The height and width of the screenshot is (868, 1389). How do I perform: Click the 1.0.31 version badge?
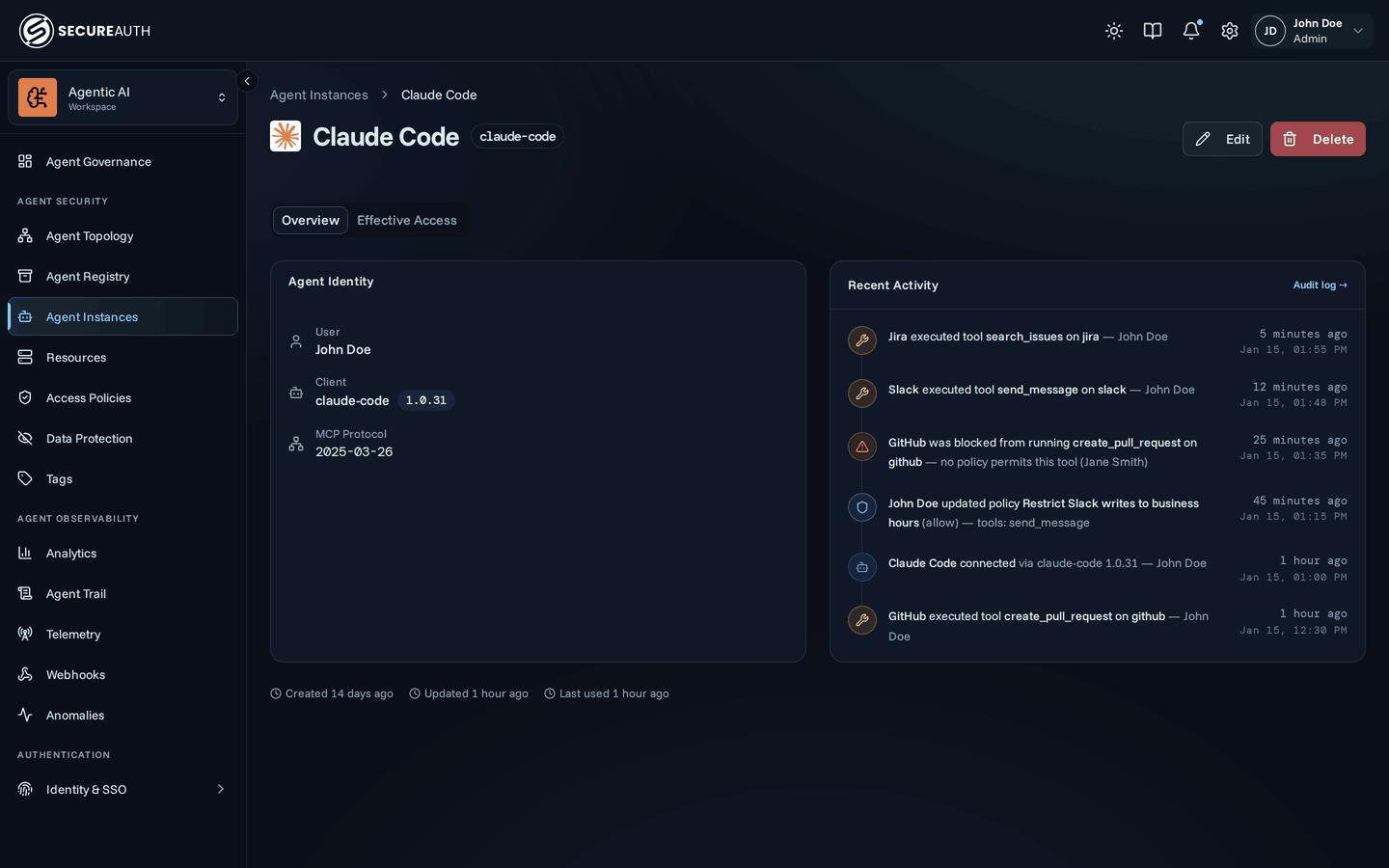tap(426, 400)
